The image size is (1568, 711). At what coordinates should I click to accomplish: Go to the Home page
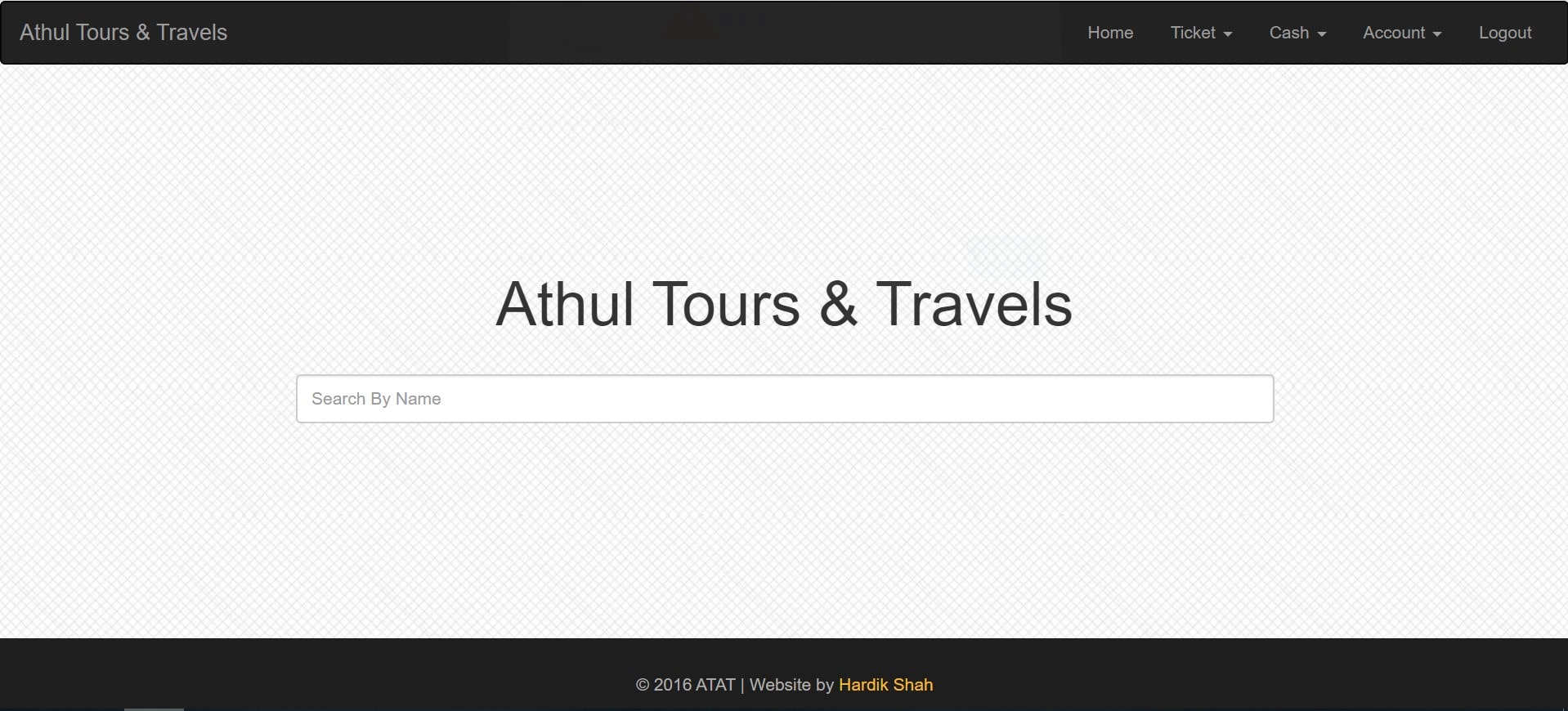click(x=1109, y=33)
